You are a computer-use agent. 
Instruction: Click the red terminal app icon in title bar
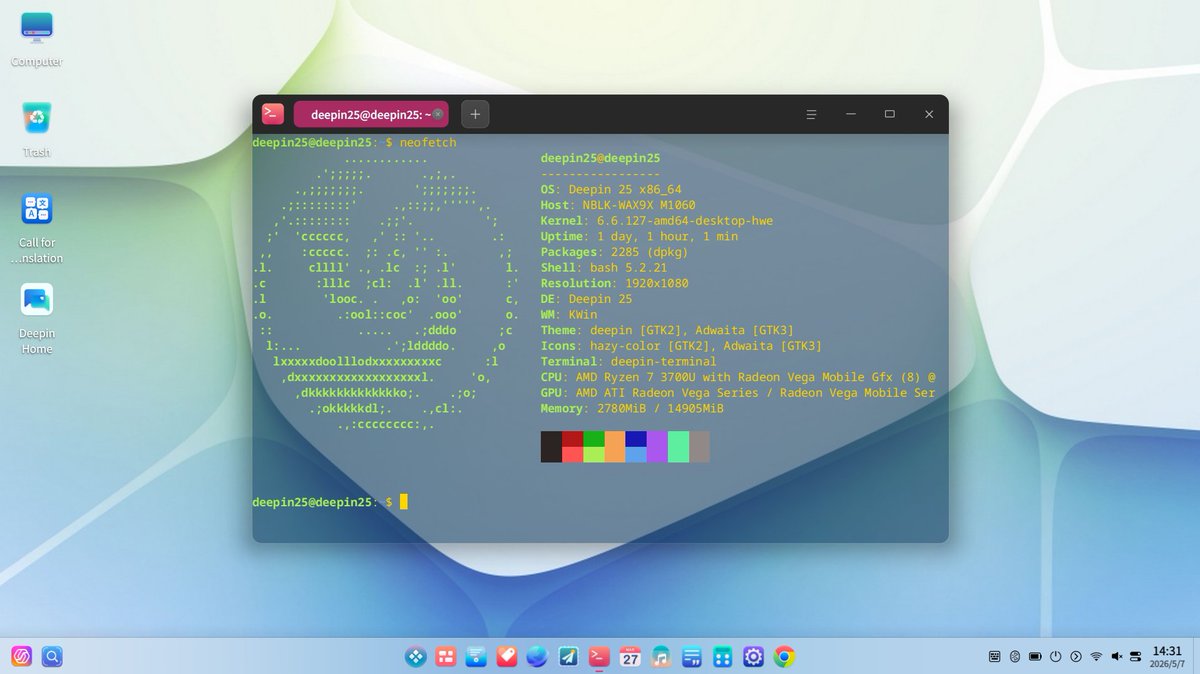pyautogui.click(x=273, y=114)
